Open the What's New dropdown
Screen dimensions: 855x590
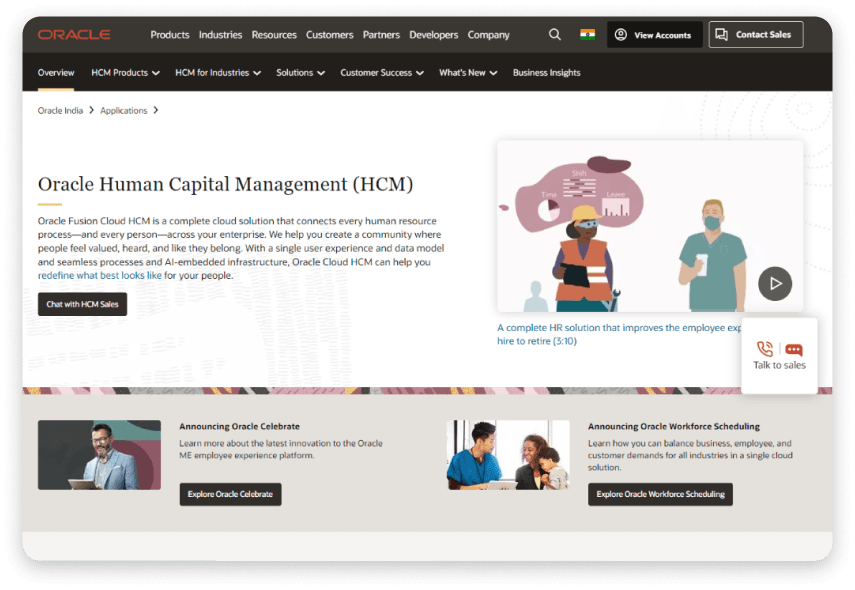(x=467, y=72)
